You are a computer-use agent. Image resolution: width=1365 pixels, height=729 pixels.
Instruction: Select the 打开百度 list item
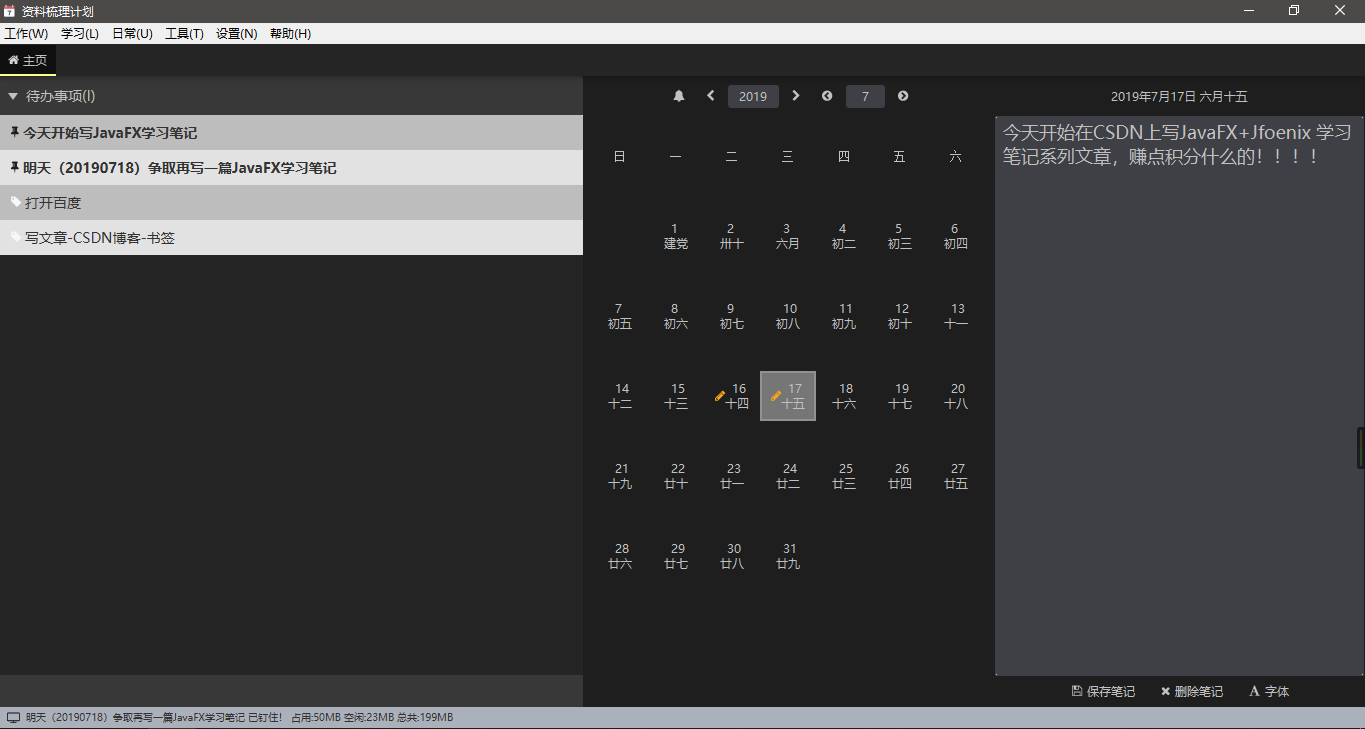pyautogui.click(x=291, y=202)
